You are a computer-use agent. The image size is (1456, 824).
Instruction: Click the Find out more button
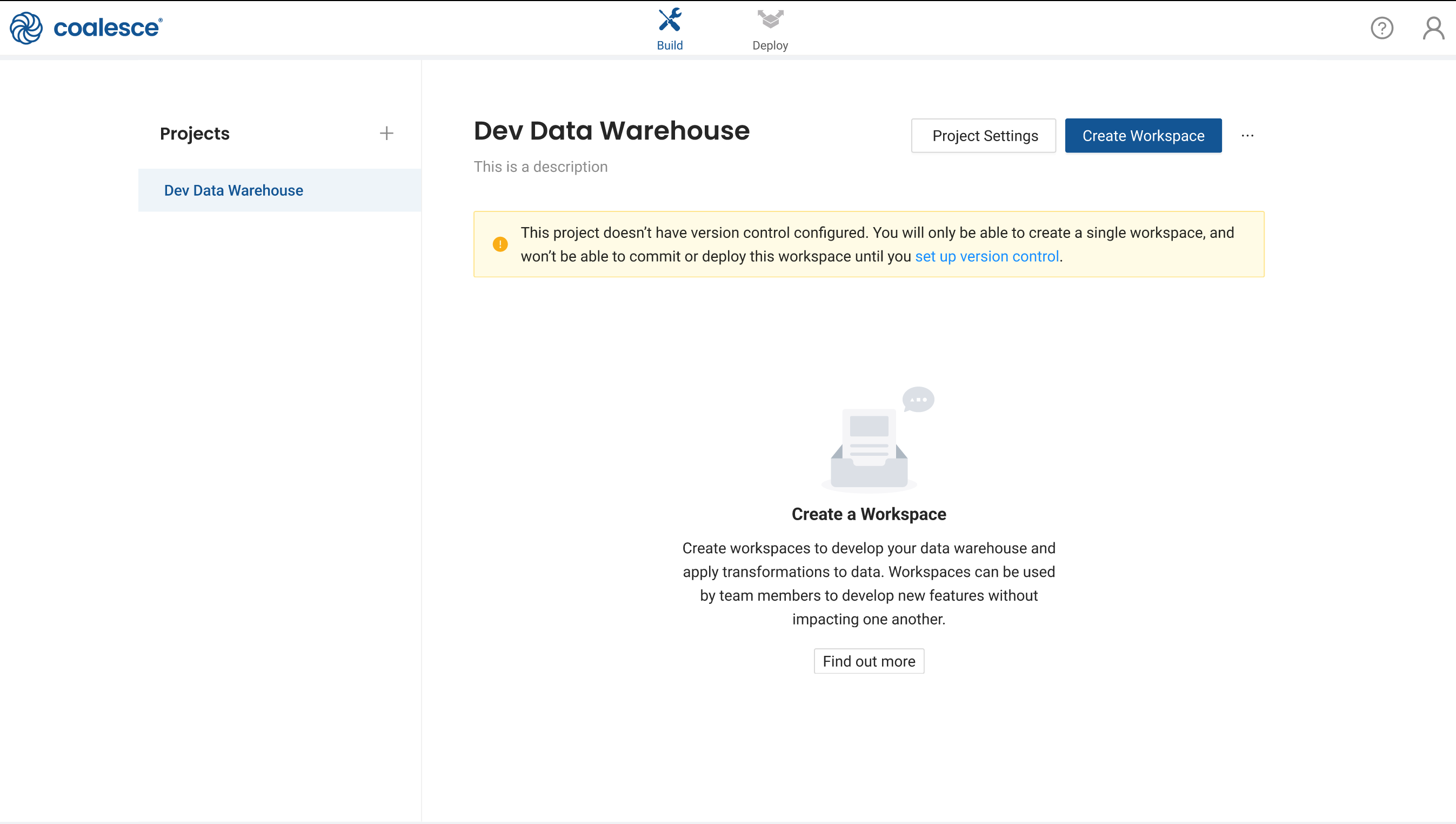point(869,661)
